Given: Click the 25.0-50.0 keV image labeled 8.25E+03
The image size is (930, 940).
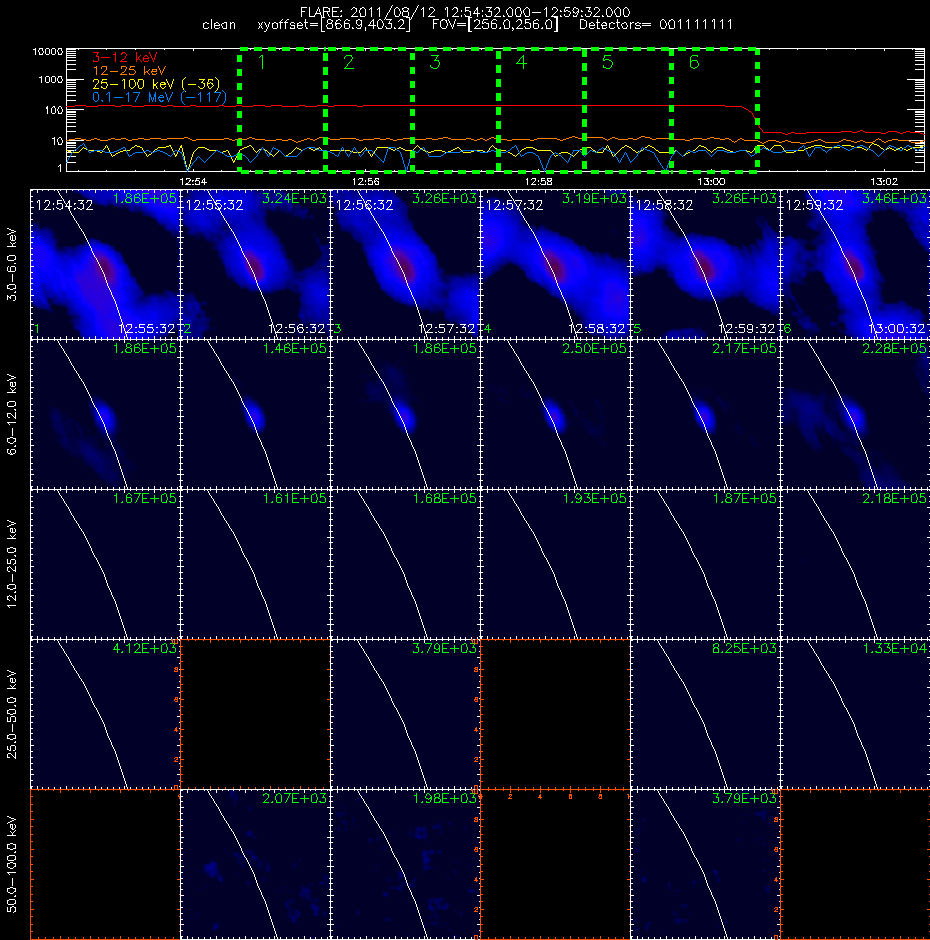Looking at the screenshot, I should tap(705, 714).
